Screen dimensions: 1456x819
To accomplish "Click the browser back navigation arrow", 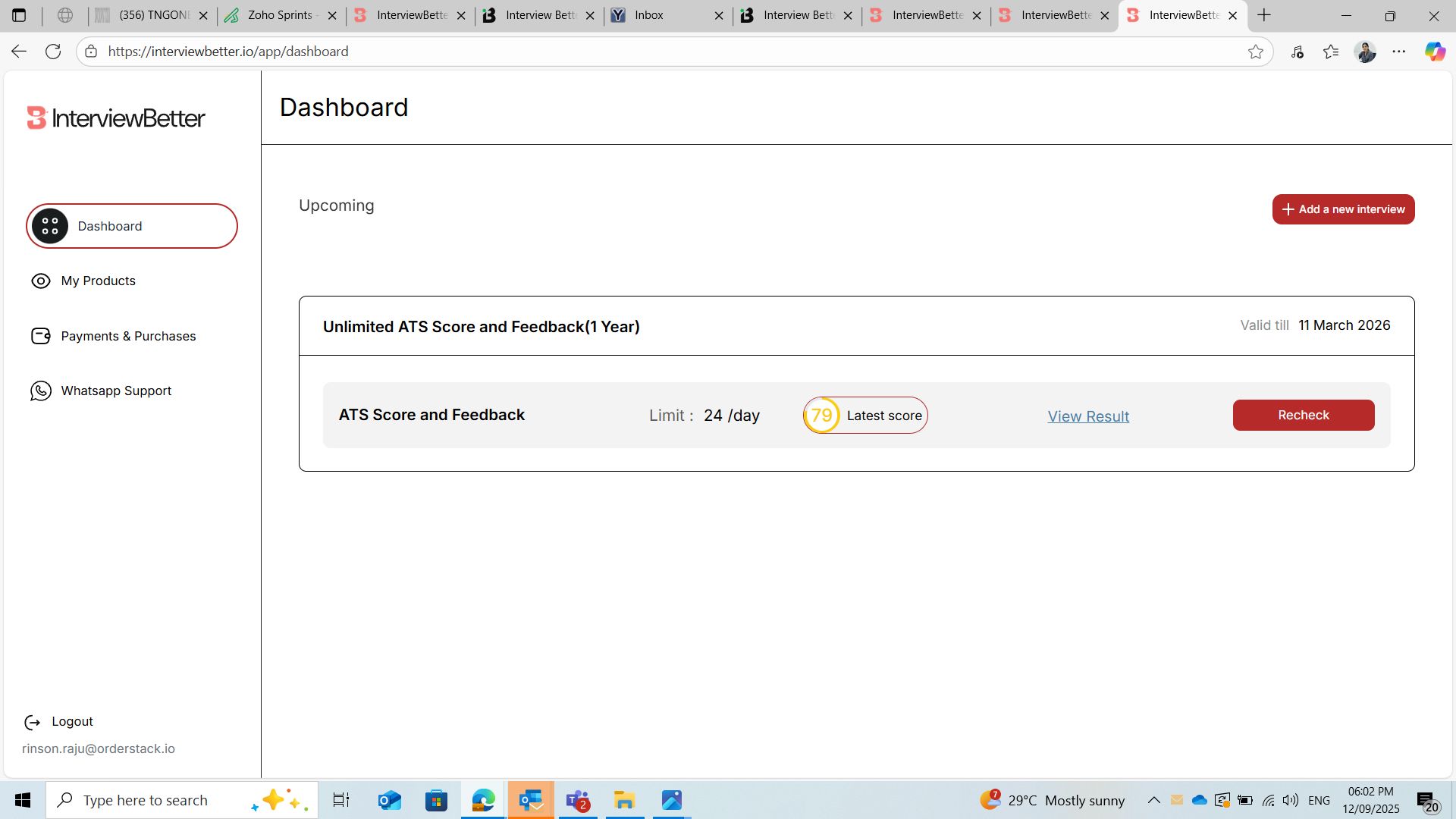I will point(18,51).
